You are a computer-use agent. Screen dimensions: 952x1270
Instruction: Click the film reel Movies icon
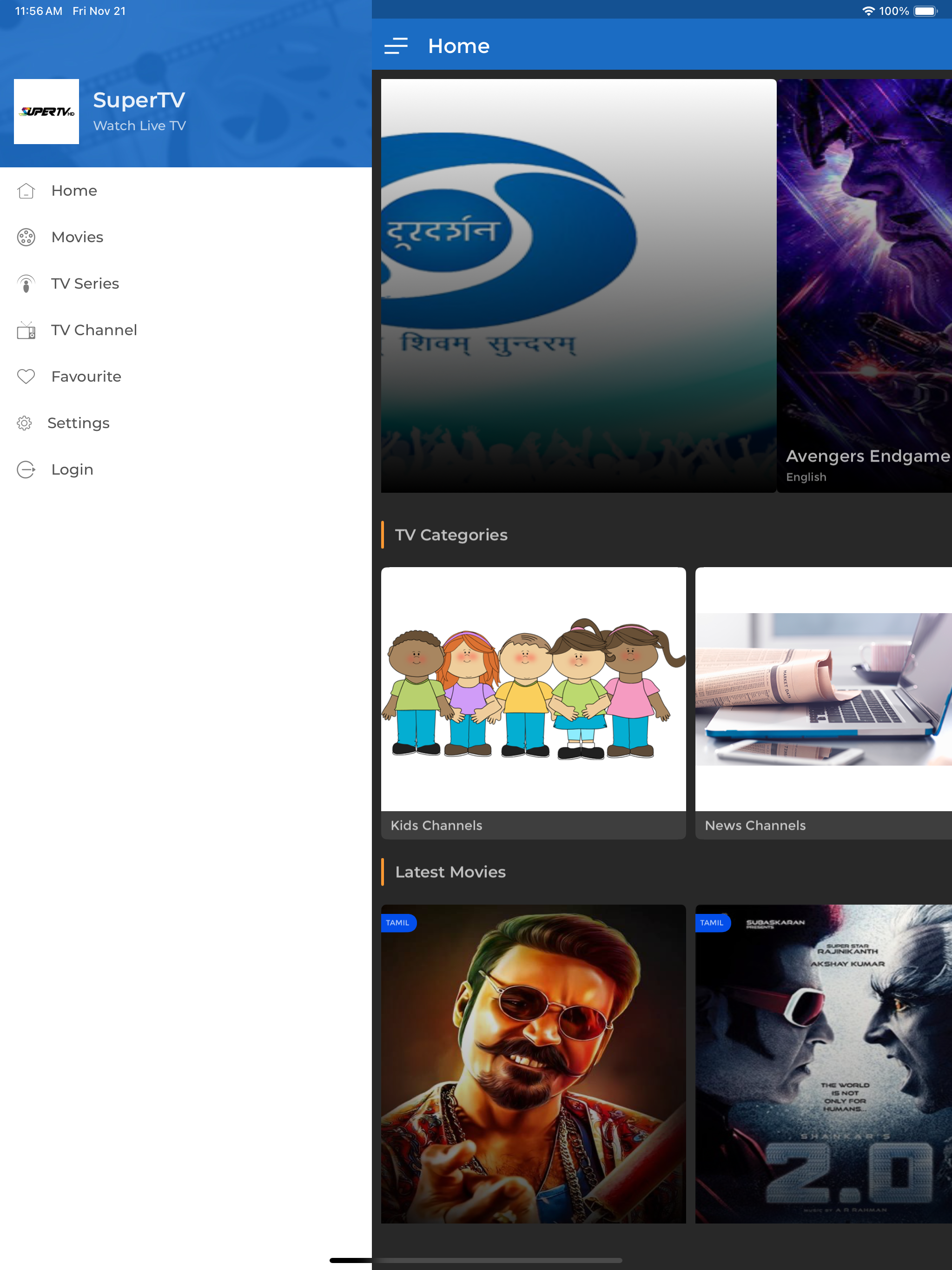click(x=26, y=237)
